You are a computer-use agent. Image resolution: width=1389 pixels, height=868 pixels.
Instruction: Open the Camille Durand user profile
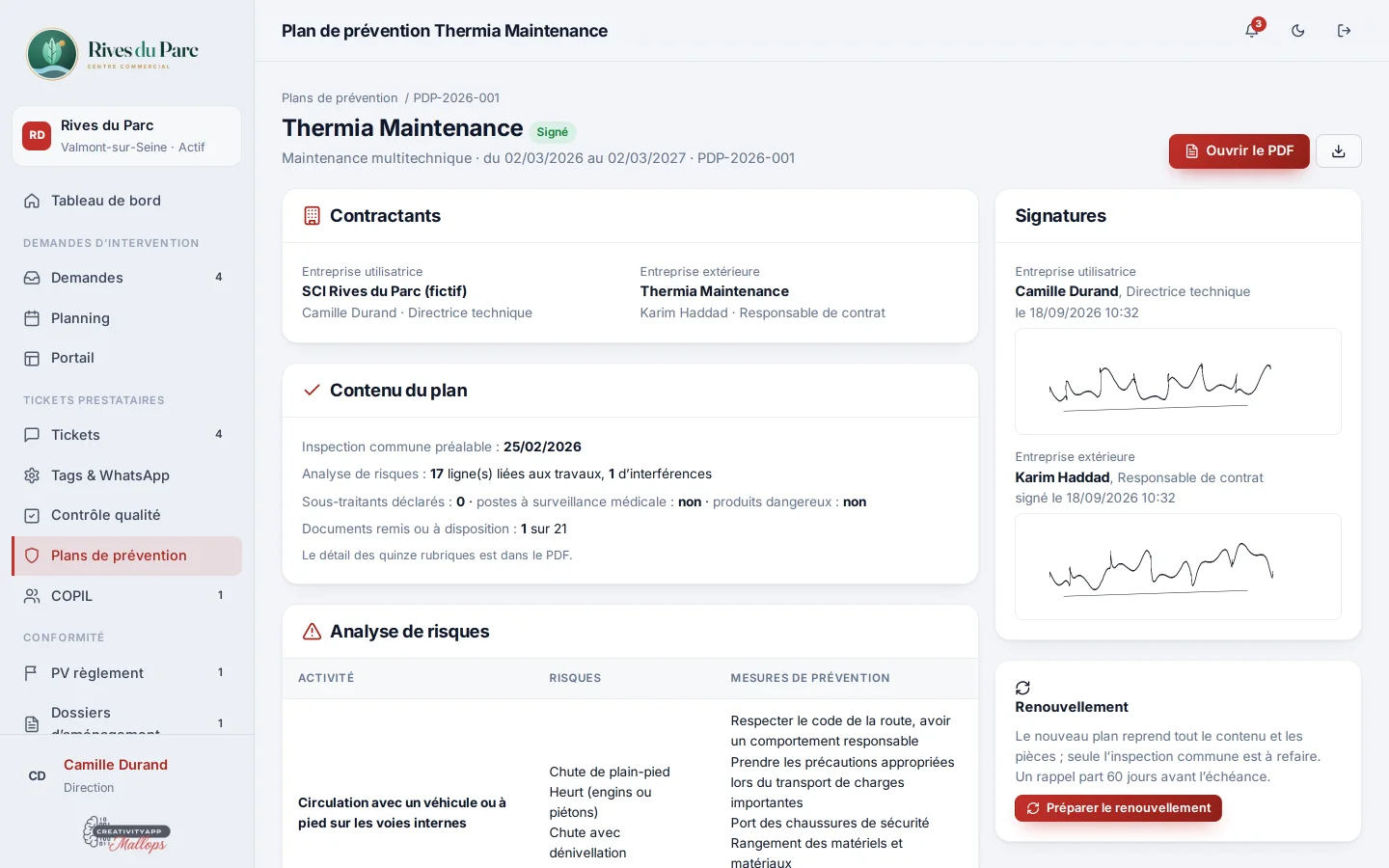click(x=126, y=775)
